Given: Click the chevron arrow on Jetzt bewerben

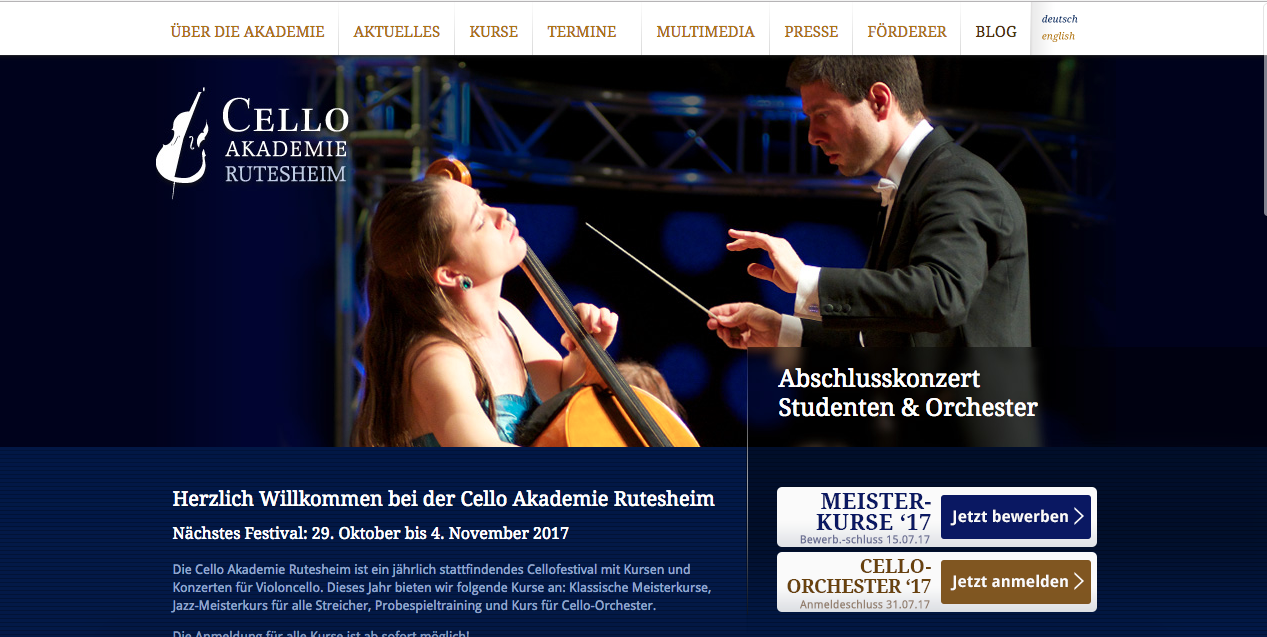Looking at the screenshot, I should click(x=1078, y=517).
